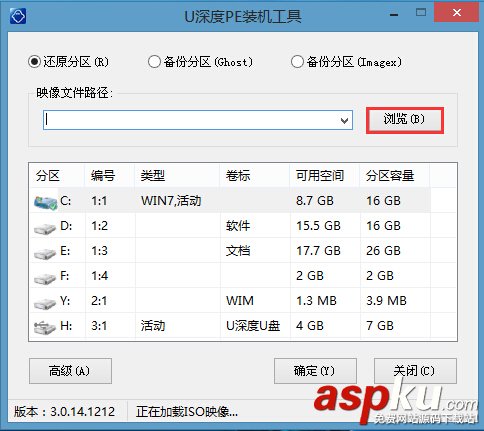Click the WIM volume label
Image resolution: width=484 pixels, height=431 pixels.
pyautogui.click(x=240, y=301)
